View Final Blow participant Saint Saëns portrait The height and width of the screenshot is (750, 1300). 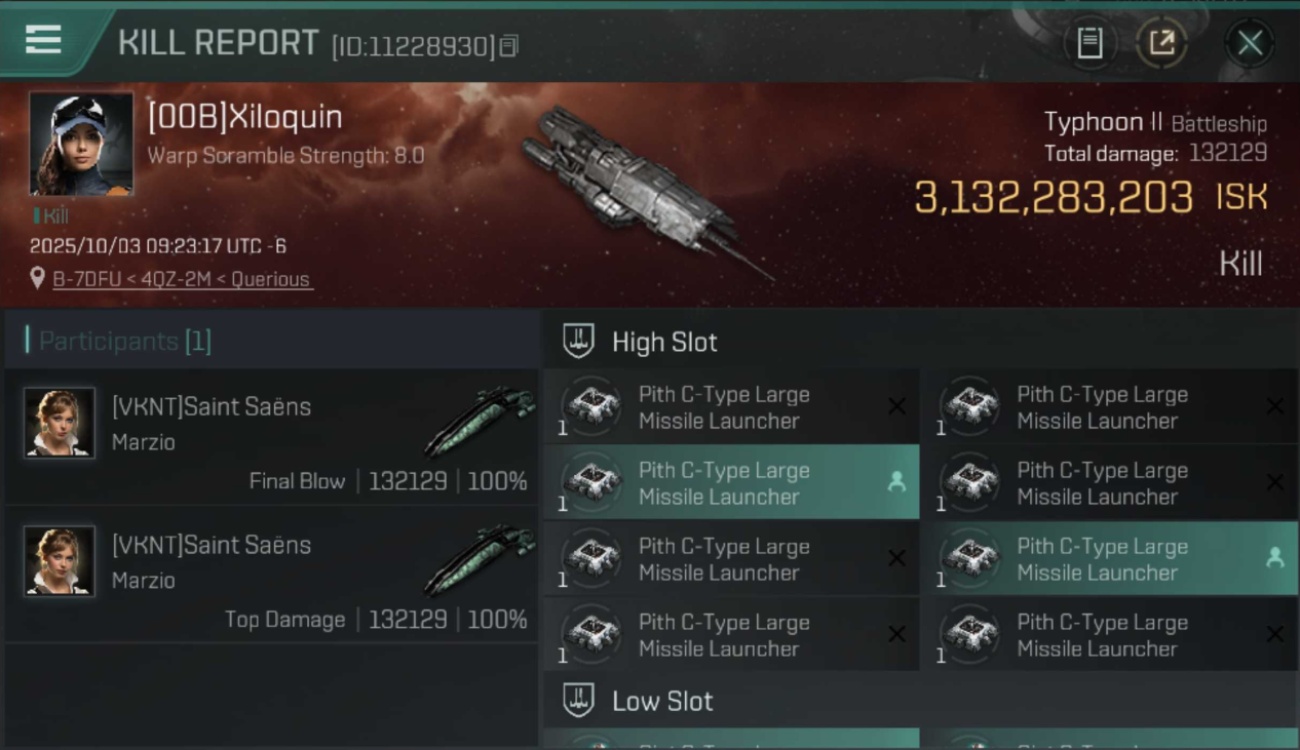60,423
